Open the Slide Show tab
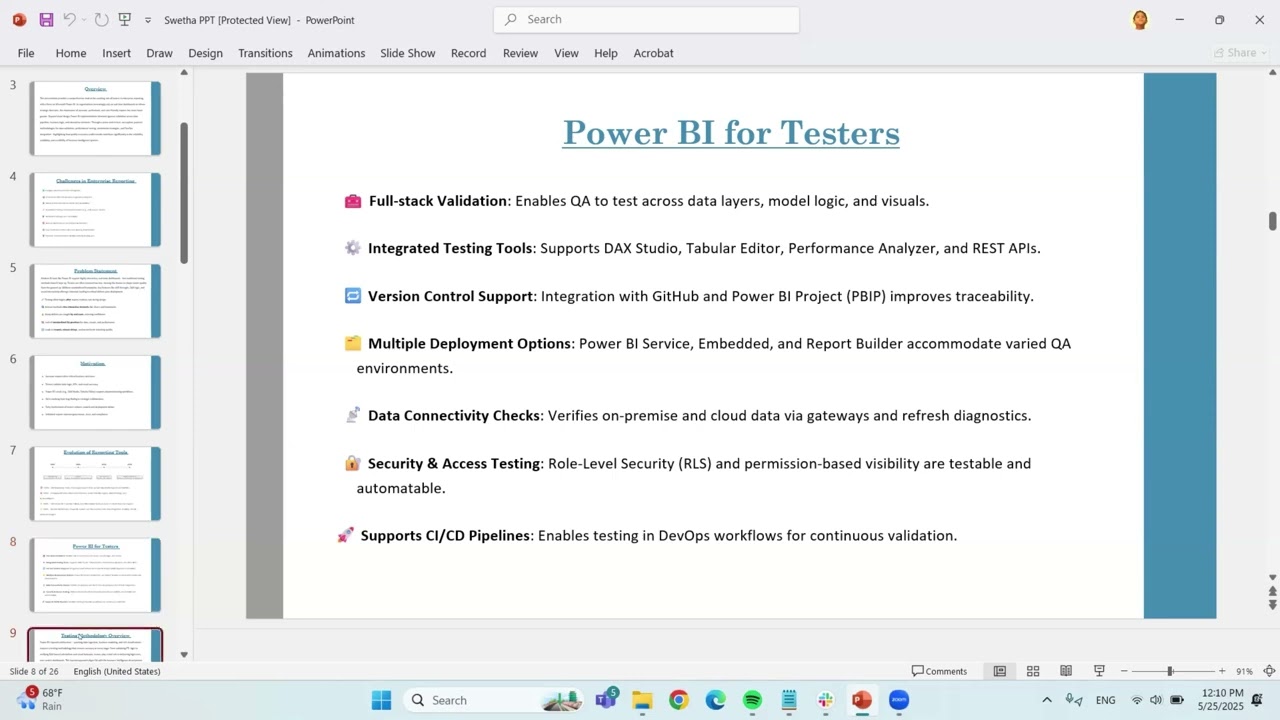Viewport: 1280px width, 720px height. pos(407,53)
